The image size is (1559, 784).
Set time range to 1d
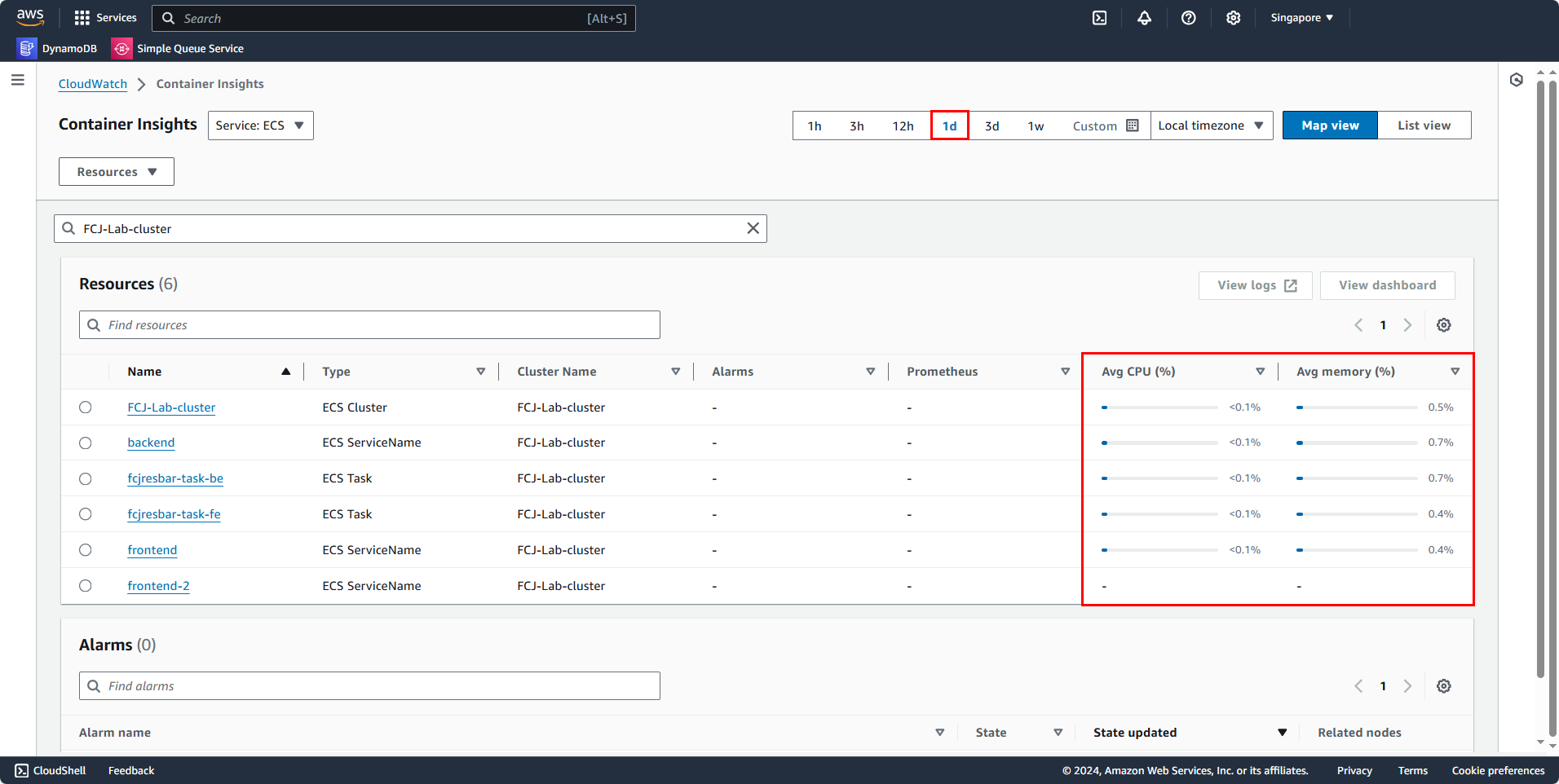pyautogui.click(x=950, y=126)
